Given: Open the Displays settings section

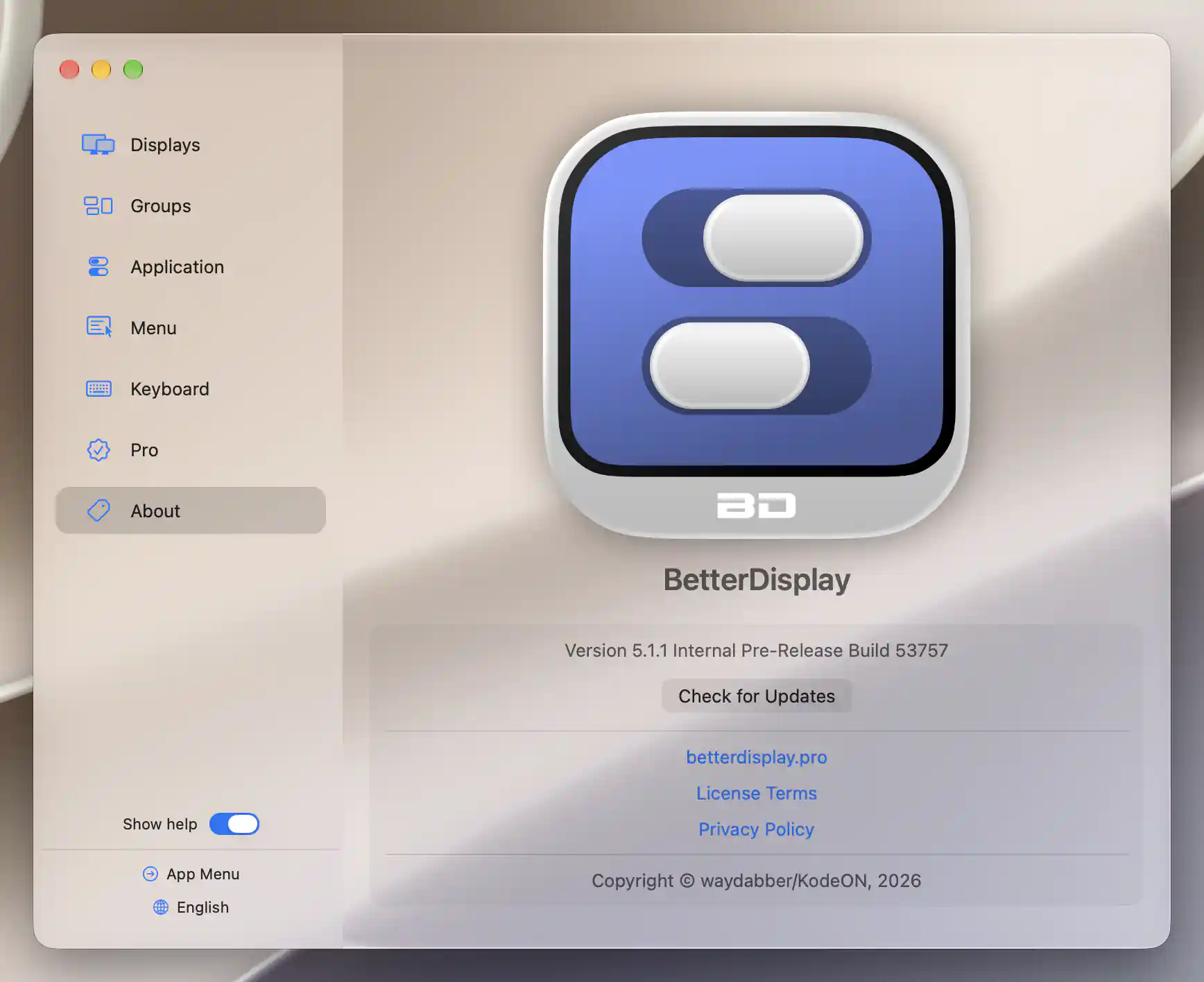Looking at the screenshot, I should coord(190,144).
